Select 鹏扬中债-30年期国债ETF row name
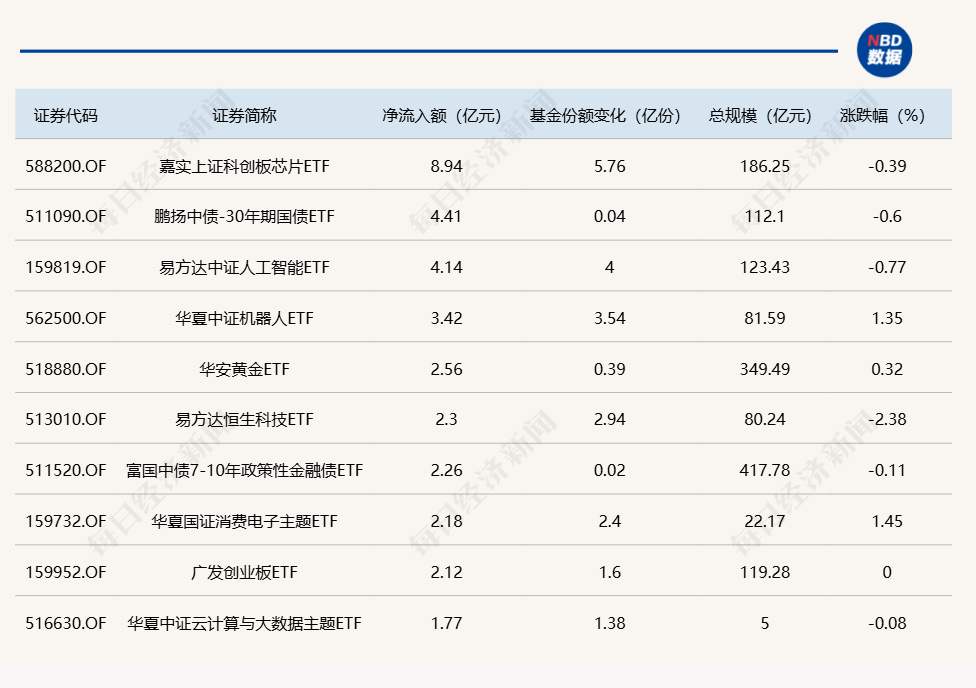Screen dimensions: 976x688 244,217
